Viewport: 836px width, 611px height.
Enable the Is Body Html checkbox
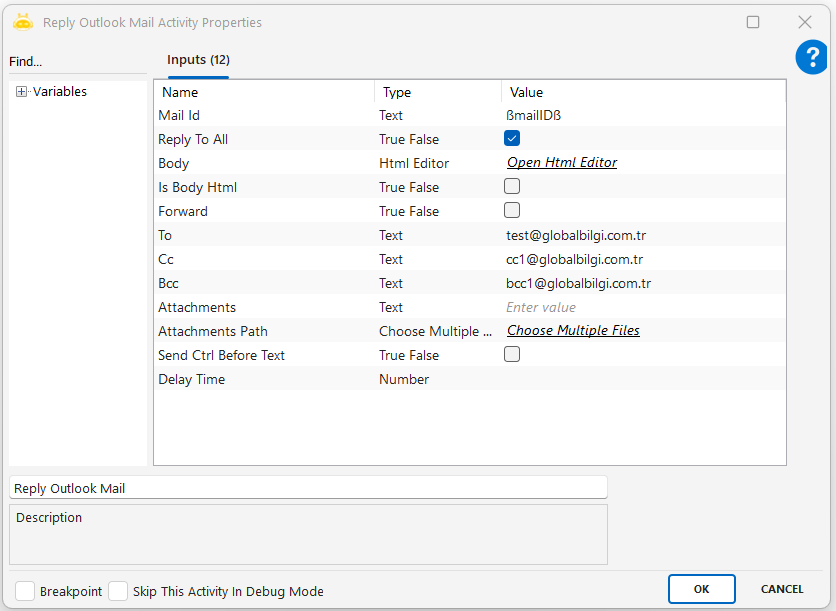click(x=512, y=187)
